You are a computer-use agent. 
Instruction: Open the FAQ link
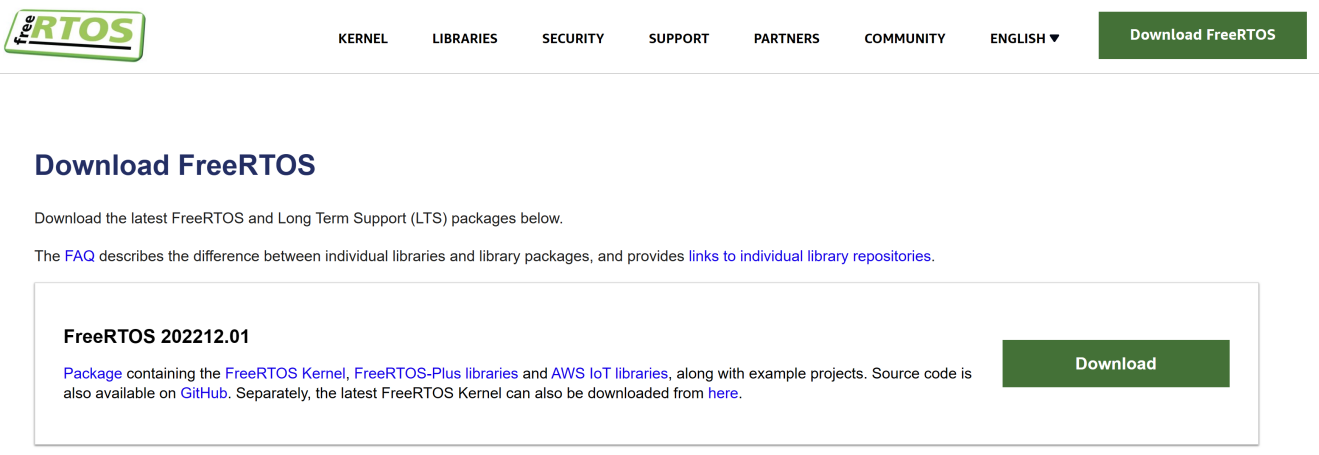point(79,256)
